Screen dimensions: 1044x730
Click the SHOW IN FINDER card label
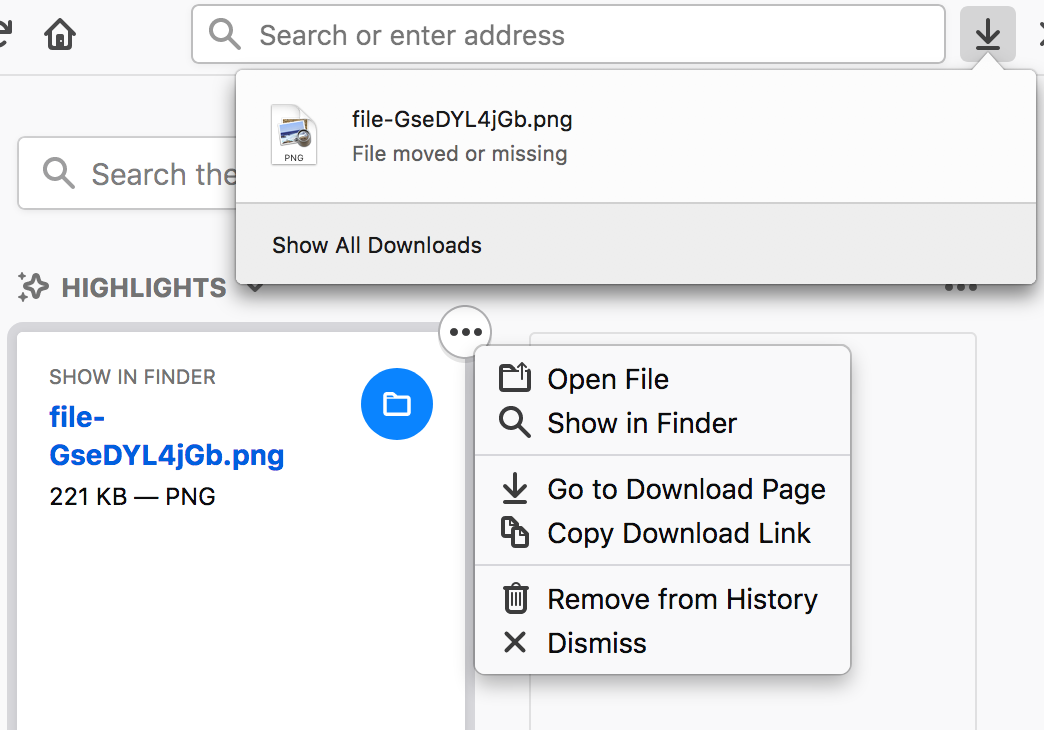pos(132,377)
